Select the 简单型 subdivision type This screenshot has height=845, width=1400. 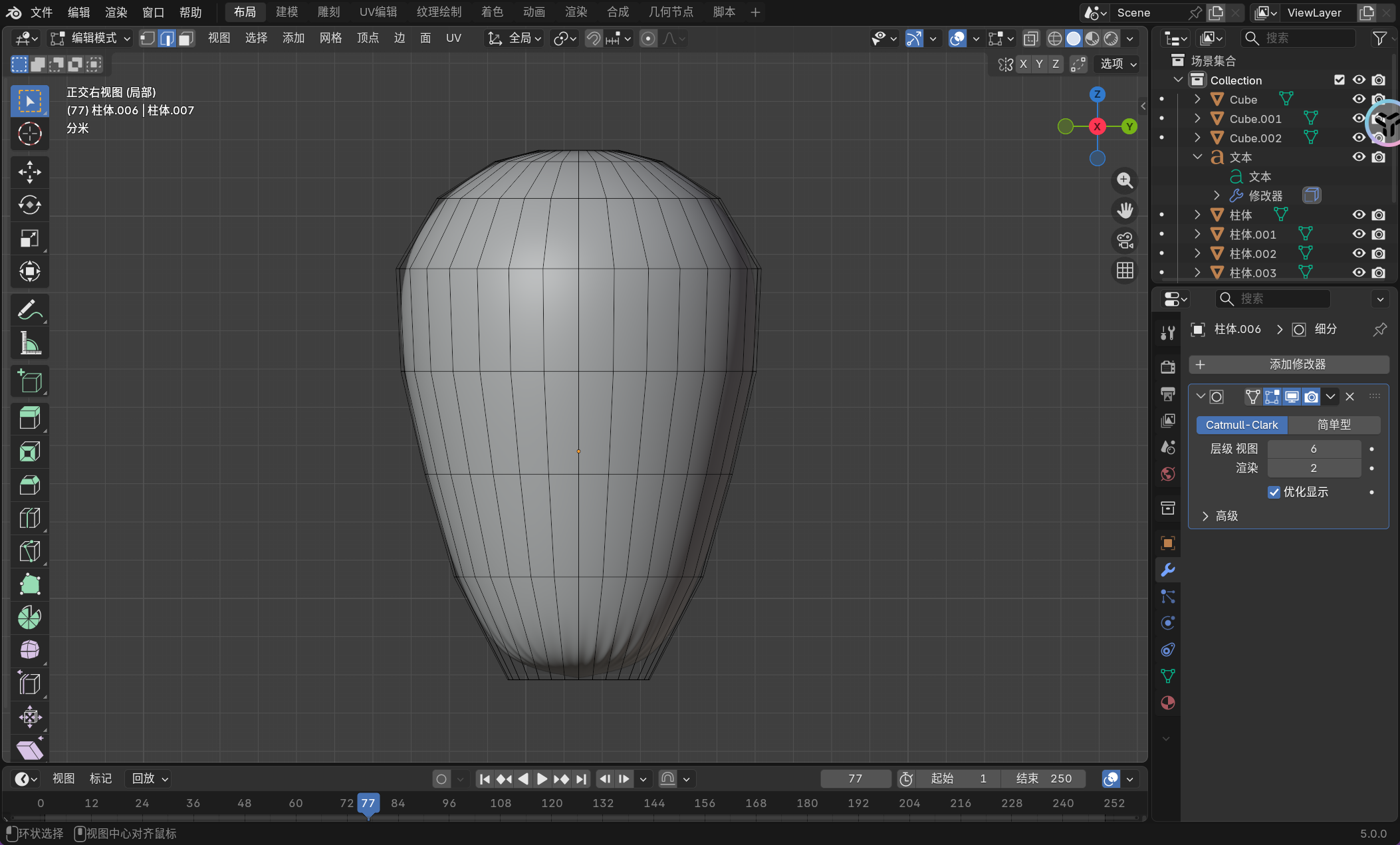tap(1334, 425)
